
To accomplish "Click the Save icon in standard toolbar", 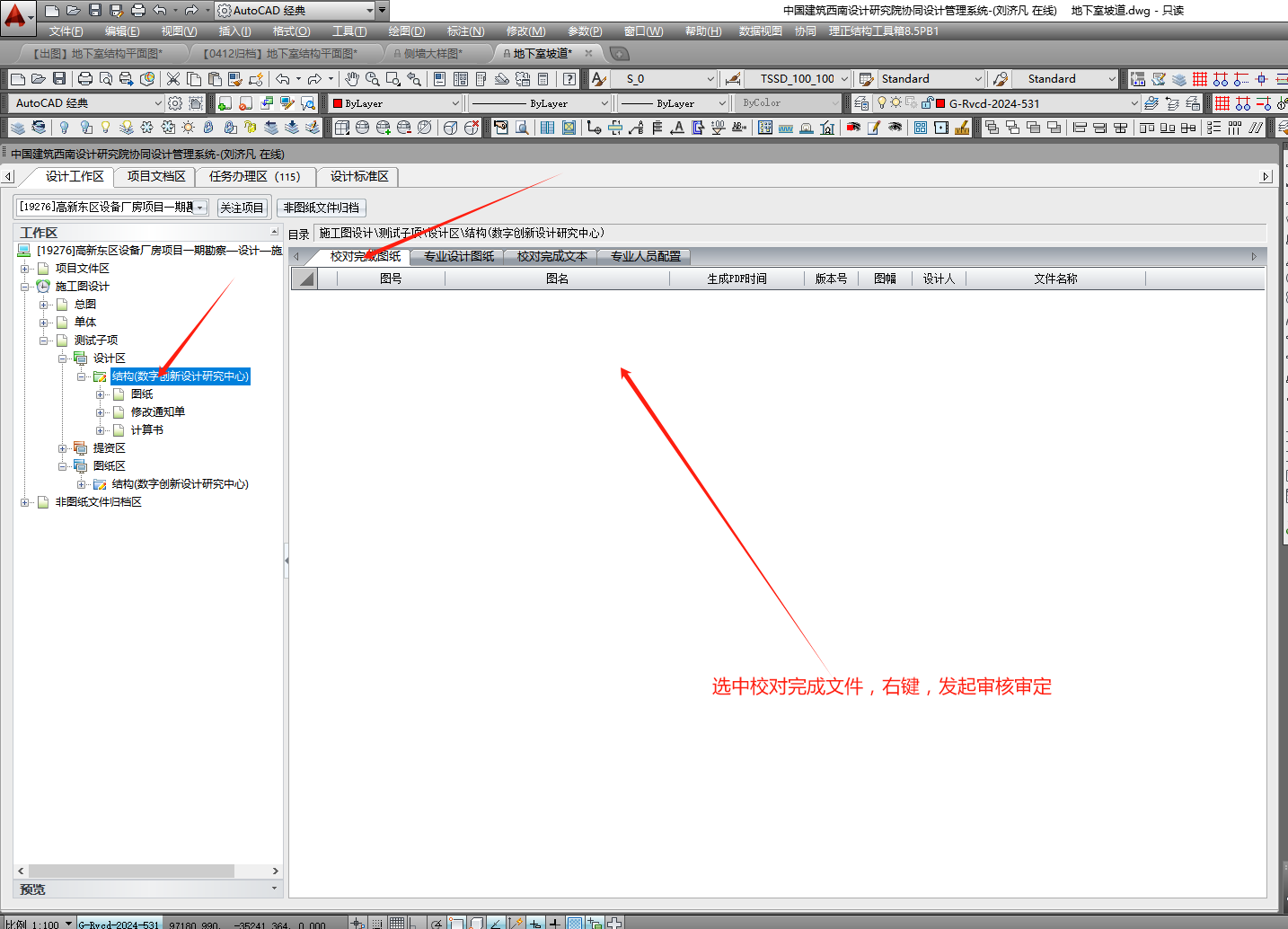I will [x=59, y=79].
